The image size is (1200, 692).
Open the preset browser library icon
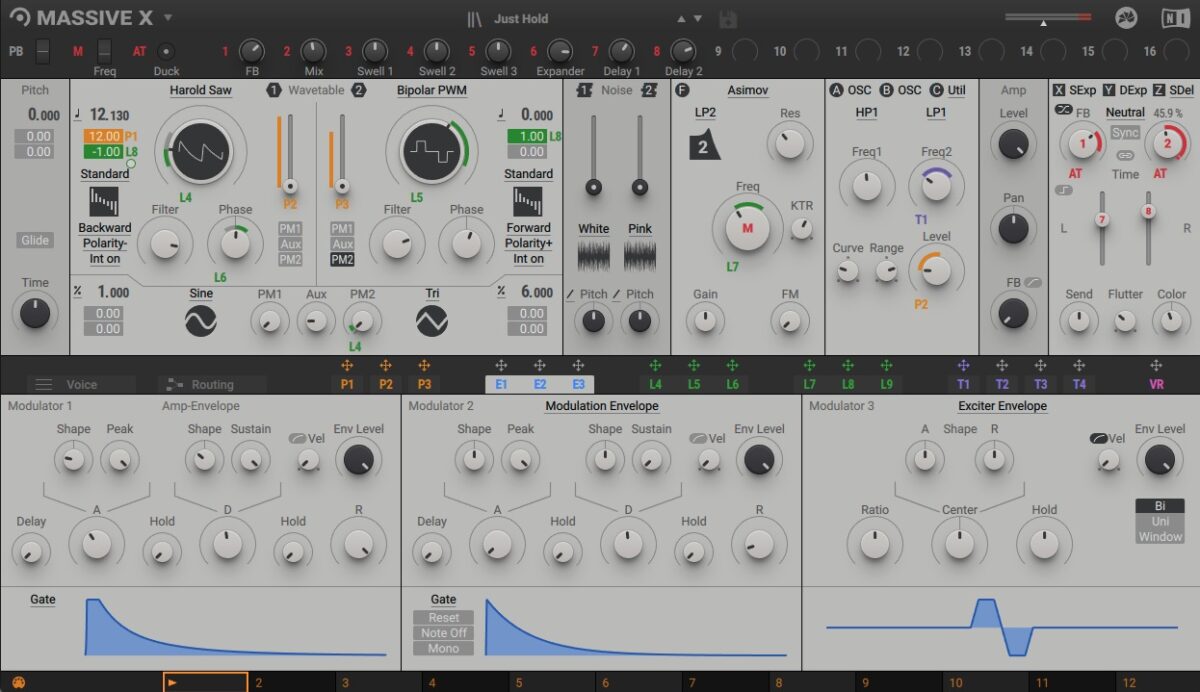[x=475, y=18]
